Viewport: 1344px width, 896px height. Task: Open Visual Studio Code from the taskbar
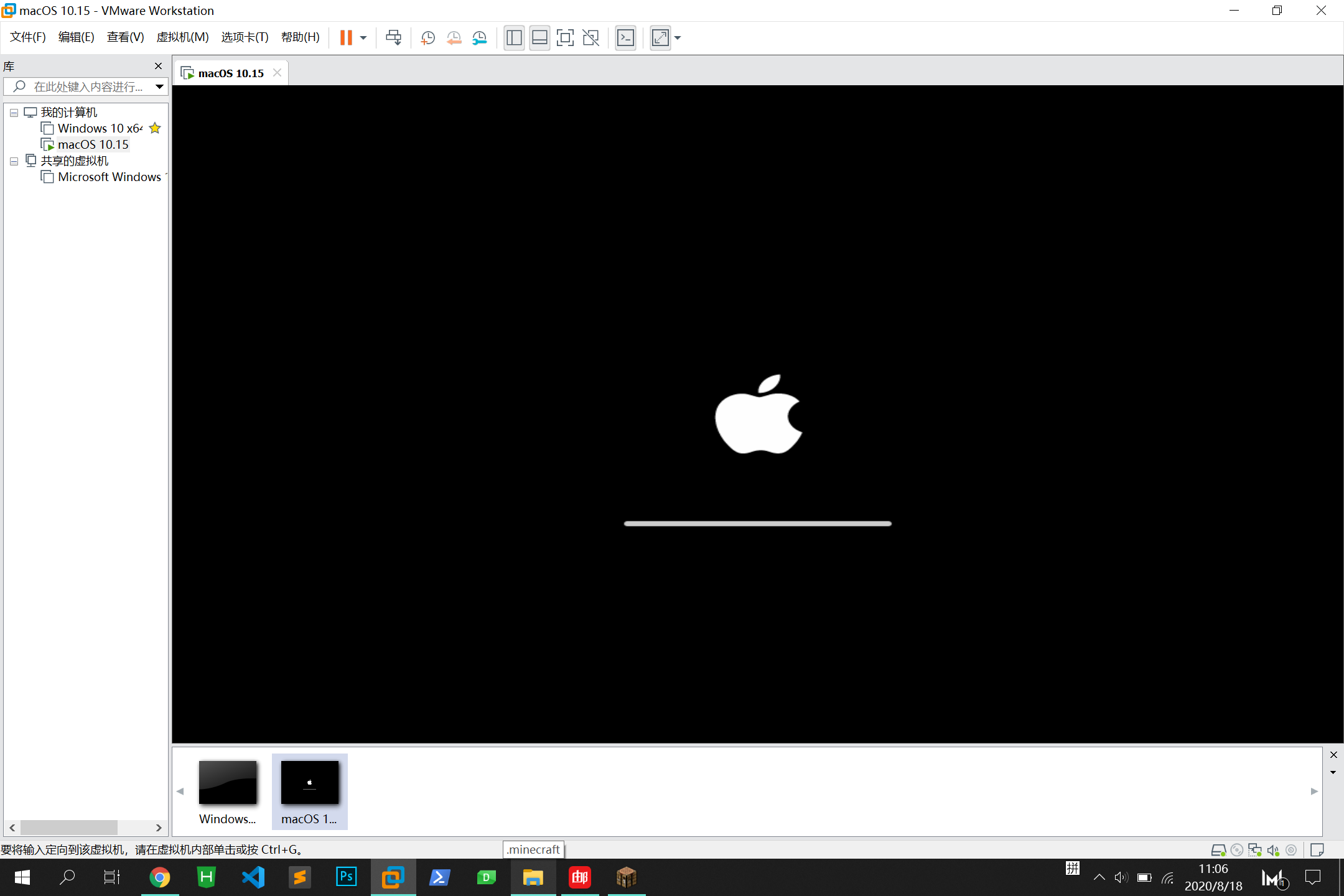click(x=253, y=877)
